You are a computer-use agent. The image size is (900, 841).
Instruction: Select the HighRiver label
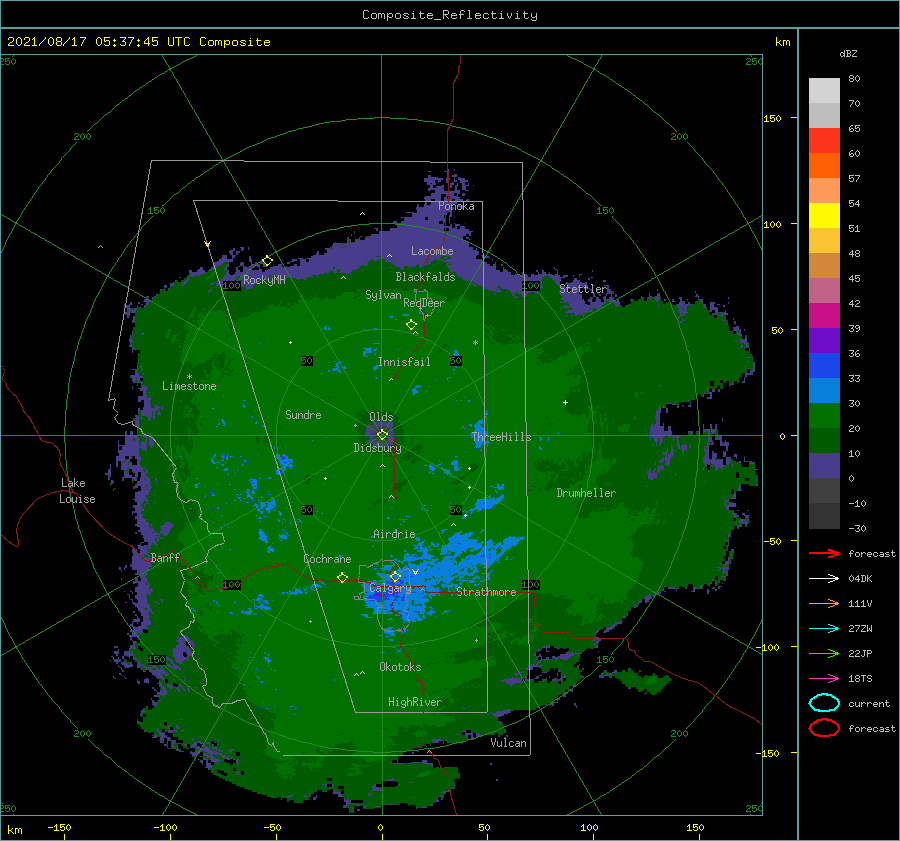(x=415, y=702)
